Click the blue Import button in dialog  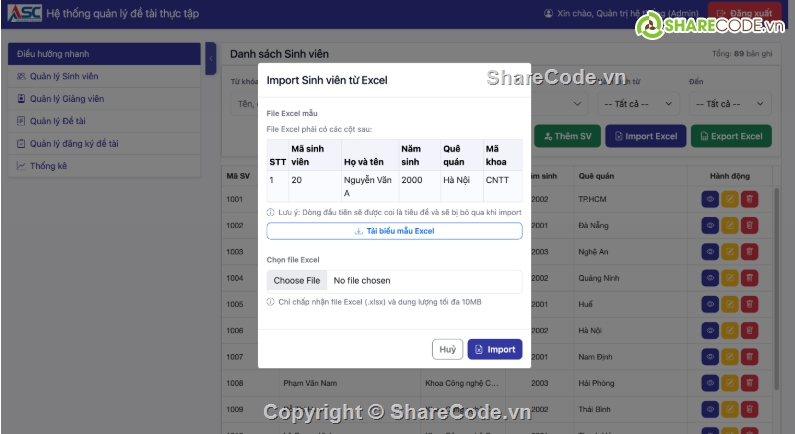tap(494, 349)
